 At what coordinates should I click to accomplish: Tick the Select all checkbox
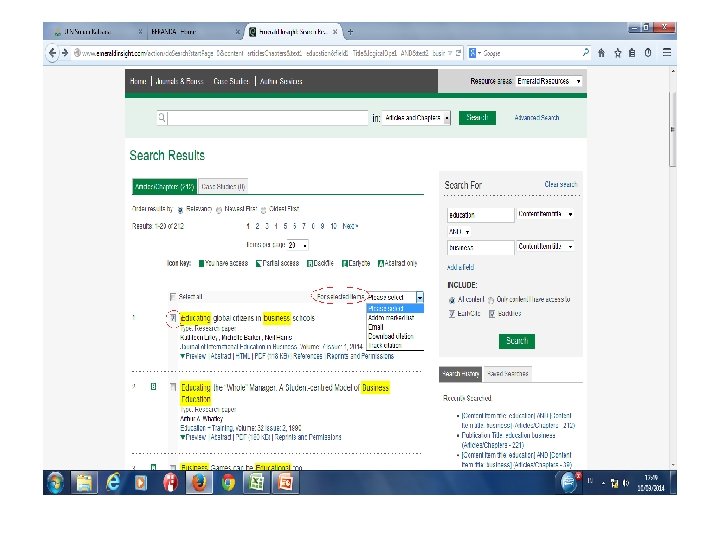173,297
